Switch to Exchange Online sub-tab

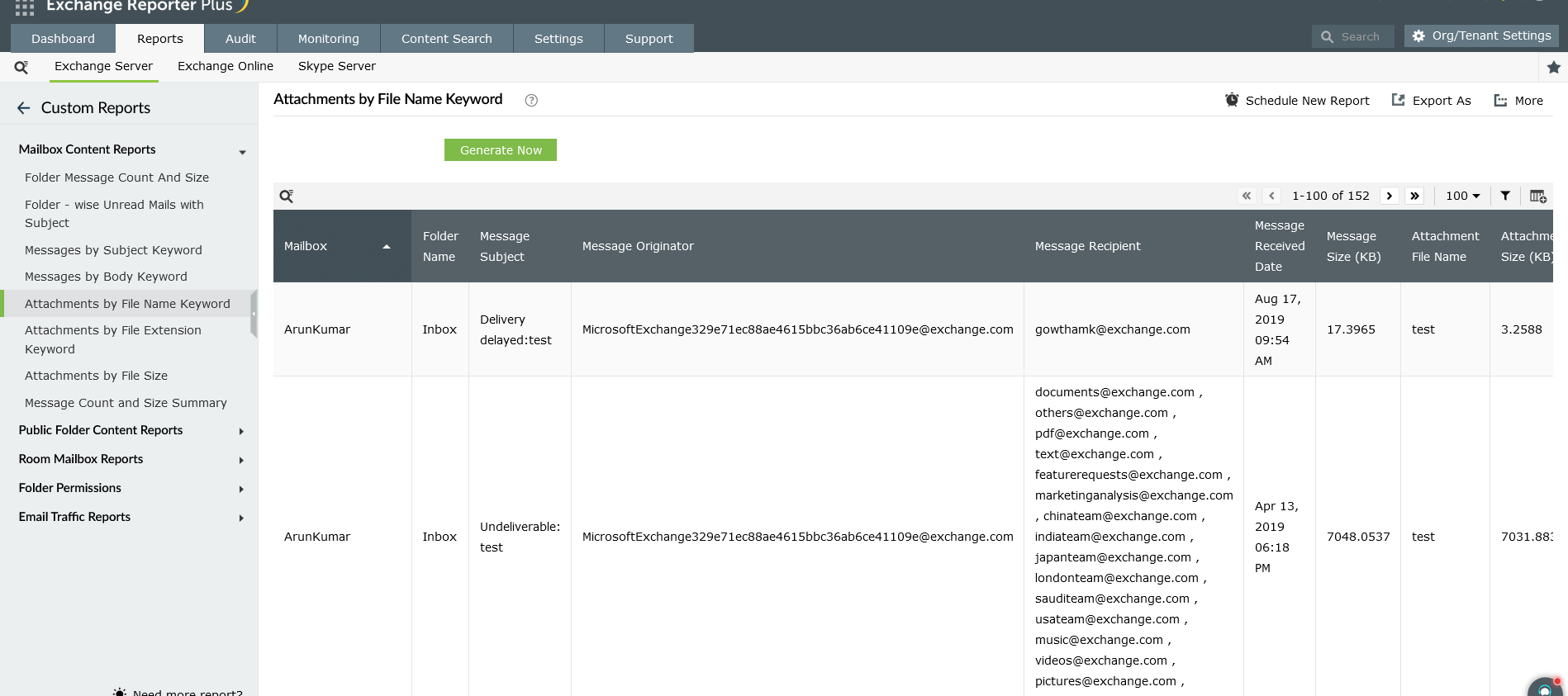pos(226,66)
